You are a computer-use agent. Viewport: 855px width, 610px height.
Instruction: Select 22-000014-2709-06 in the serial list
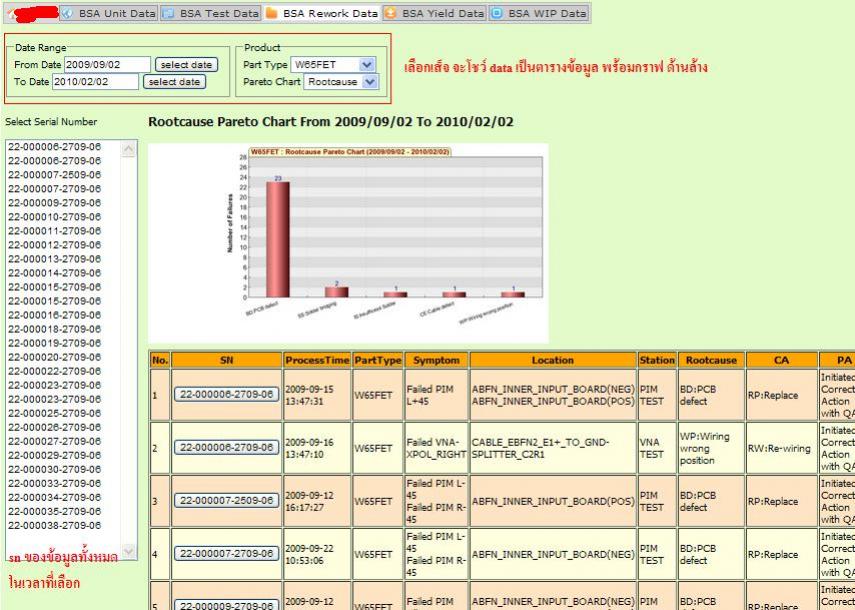[55, 273]
